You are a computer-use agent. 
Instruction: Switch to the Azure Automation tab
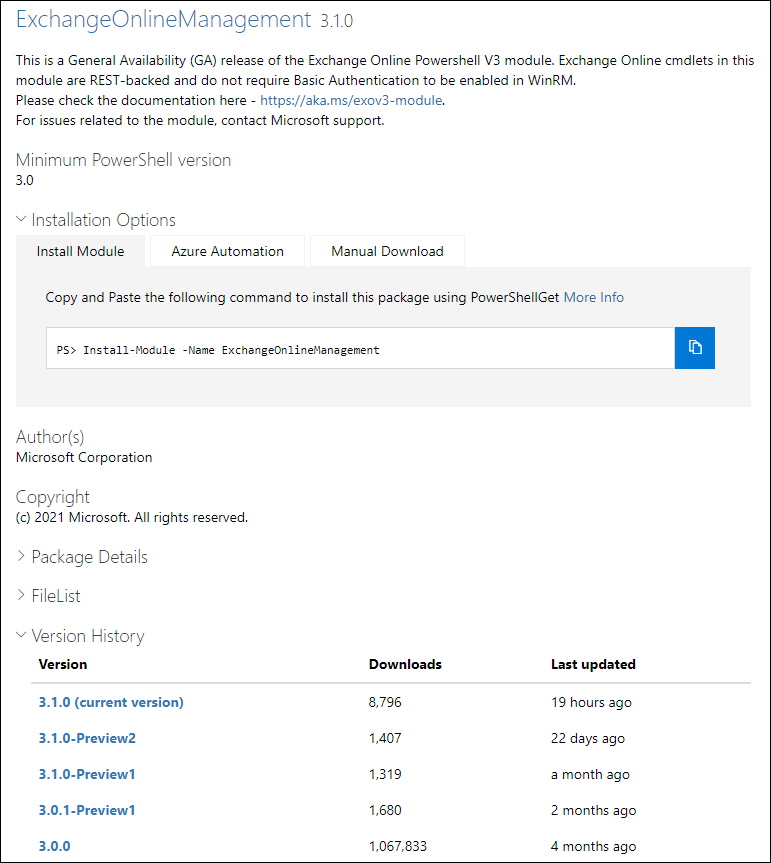(x=227, y=252)
